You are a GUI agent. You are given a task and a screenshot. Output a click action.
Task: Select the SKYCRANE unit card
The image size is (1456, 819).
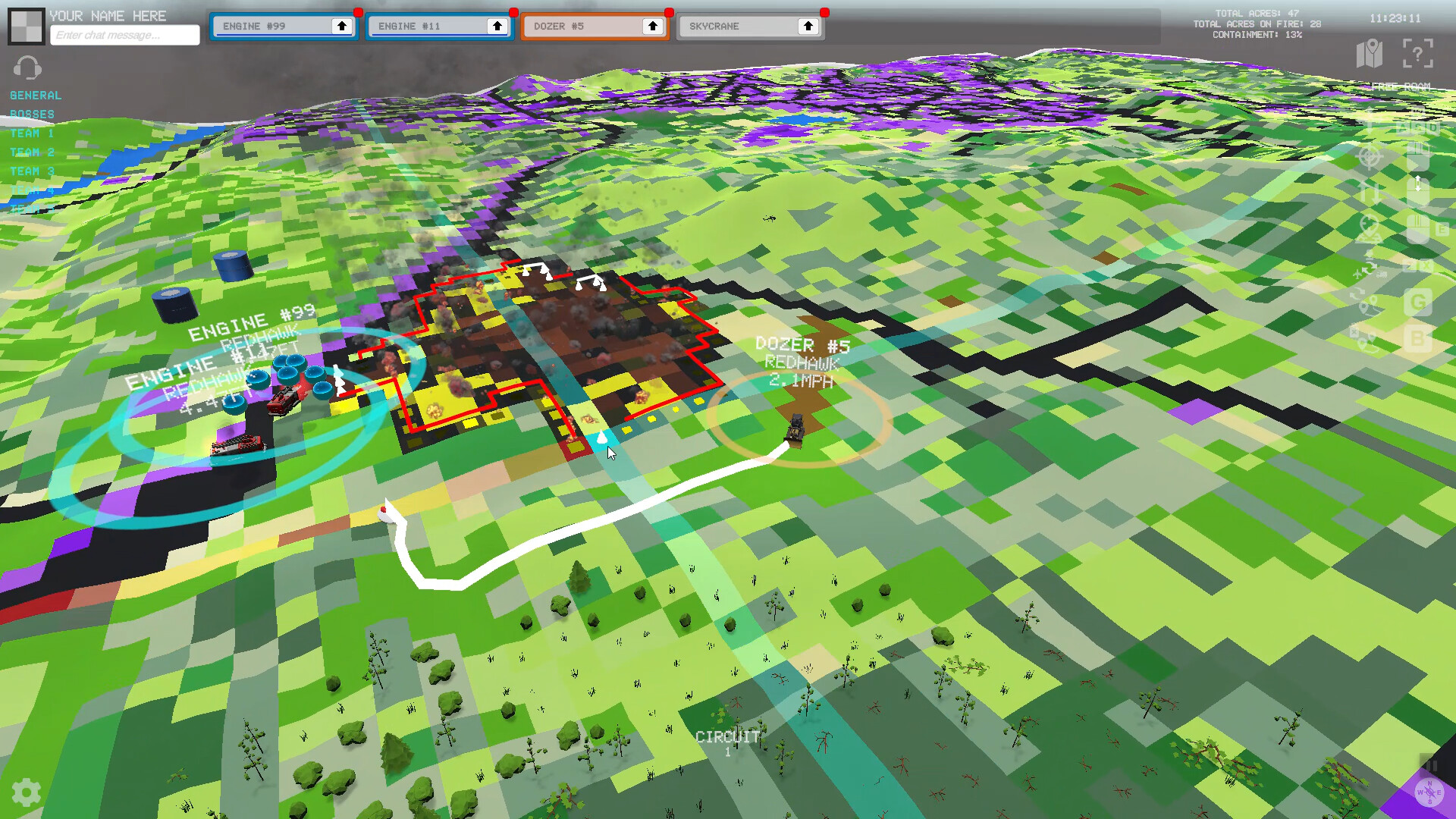pos(739,26)
